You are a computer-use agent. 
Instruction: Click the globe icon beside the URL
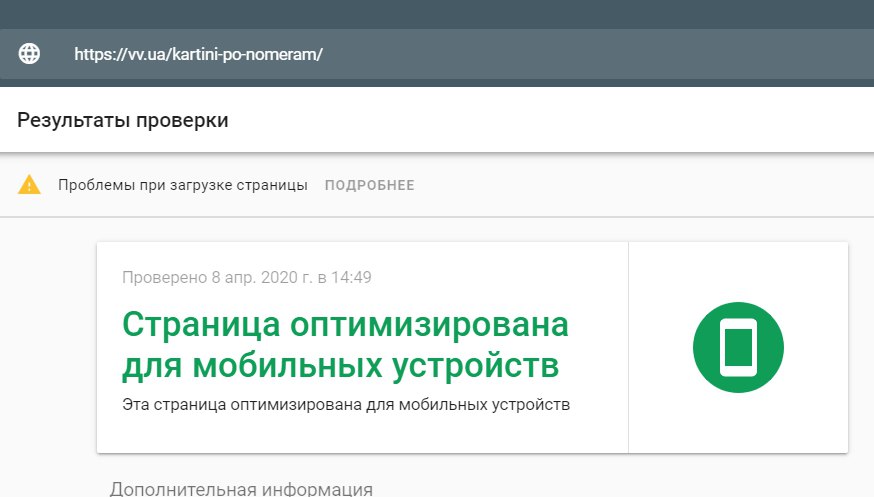click(29, 54)
